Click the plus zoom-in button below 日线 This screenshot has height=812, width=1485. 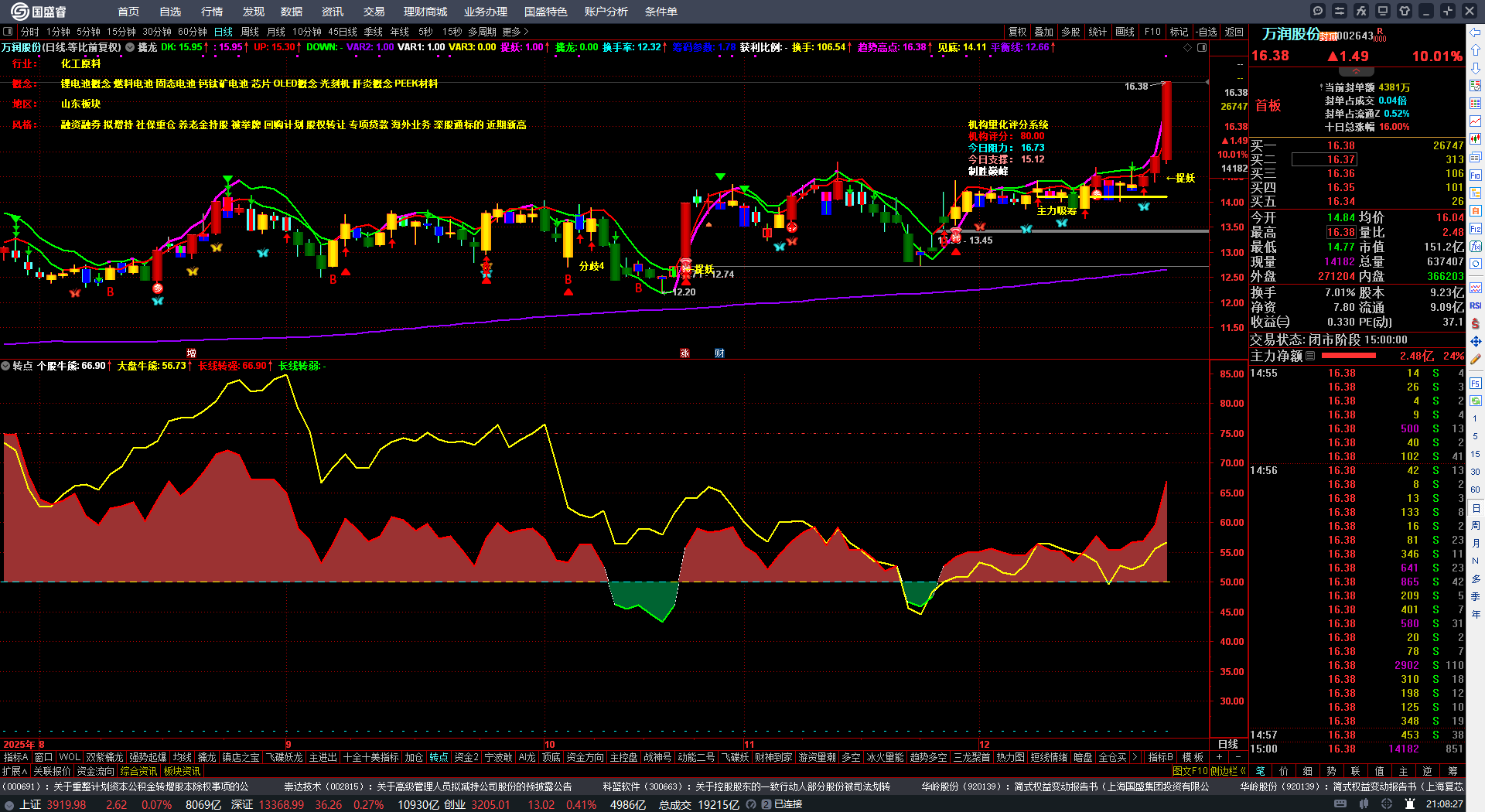click(x=1220, y=757)
